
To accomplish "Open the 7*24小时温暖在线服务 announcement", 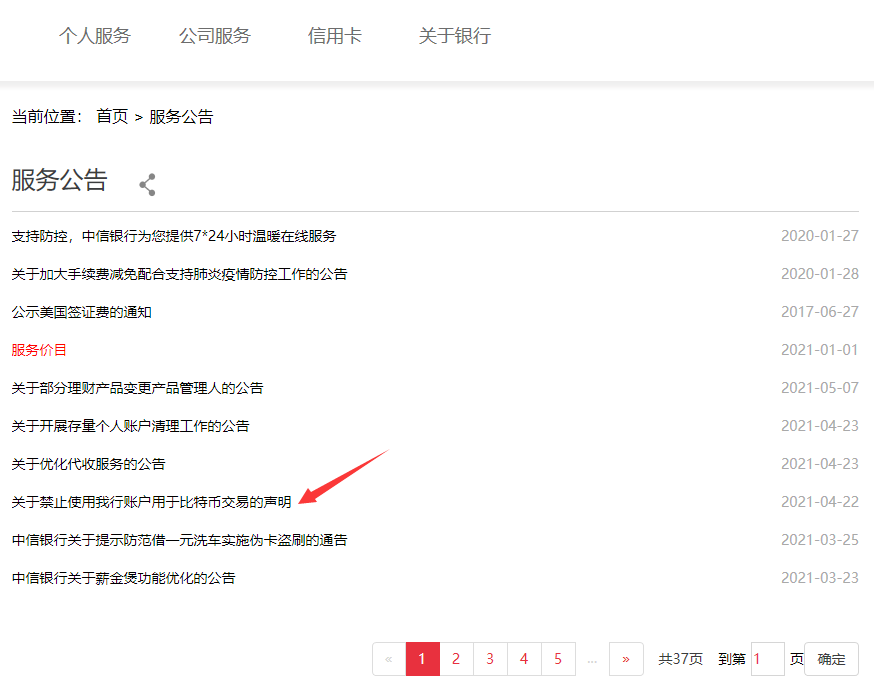I will coord(174,236).
